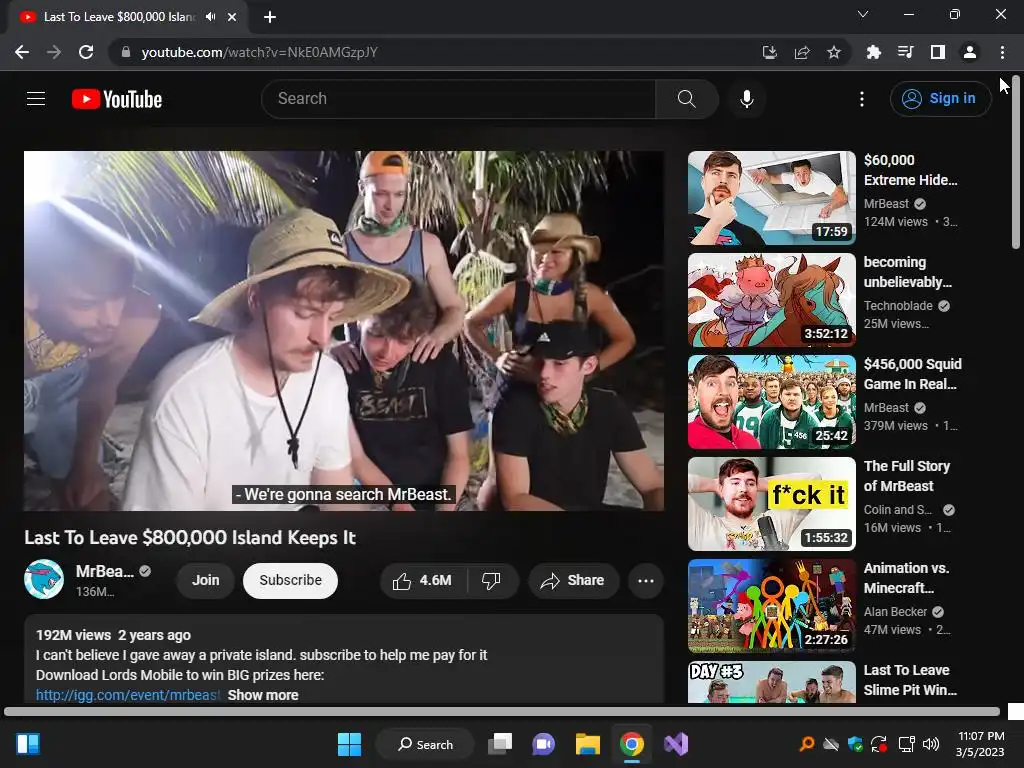Open YouTube settings three-dot menu
The width and height of the screenshot is (1024, 768).
[x=862, y=99]
